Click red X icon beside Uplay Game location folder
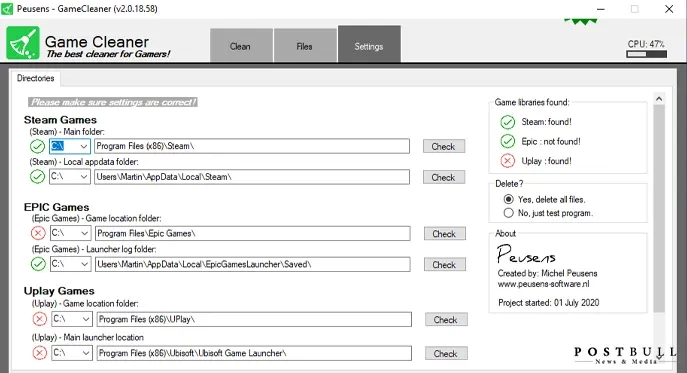 (39, 320)
